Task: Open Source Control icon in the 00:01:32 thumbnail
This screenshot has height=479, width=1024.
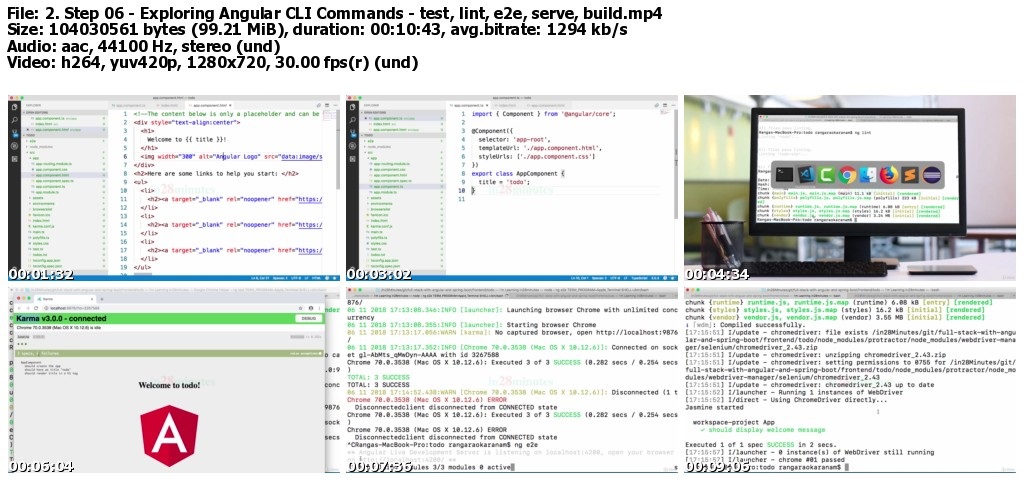Action: [14, 132]
